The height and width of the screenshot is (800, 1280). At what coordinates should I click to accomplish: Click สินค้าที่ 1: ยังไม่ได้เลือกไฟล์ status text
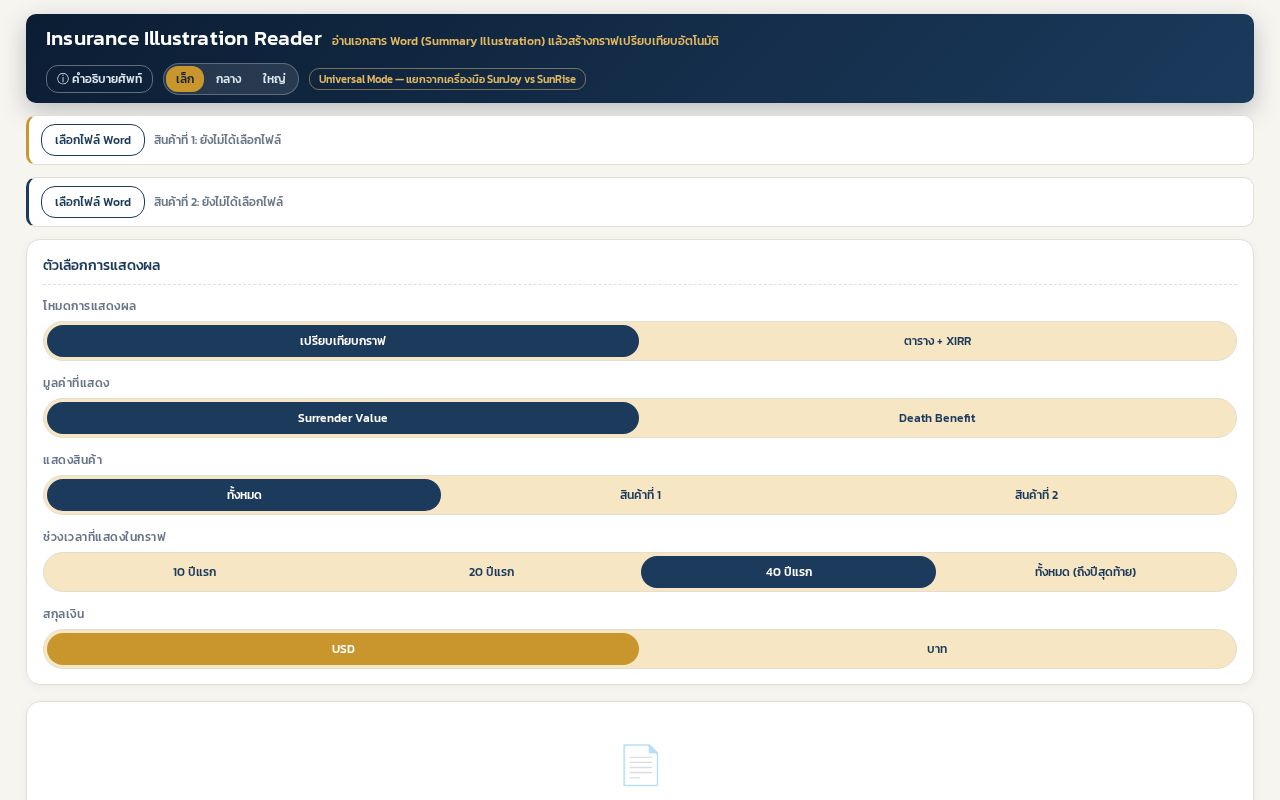coord(217,140)
